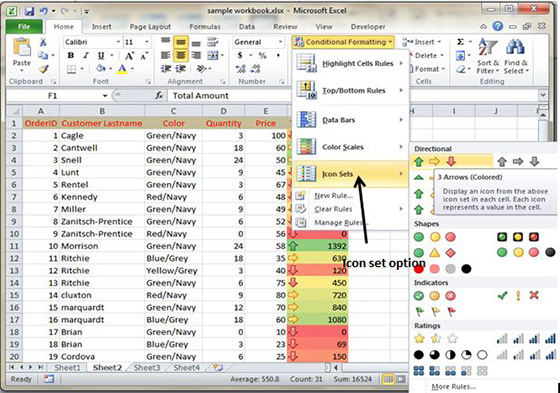Open the Top/Bottom Rules submenu
This screenshot has width=560, height=393.
tap(351, 90)
